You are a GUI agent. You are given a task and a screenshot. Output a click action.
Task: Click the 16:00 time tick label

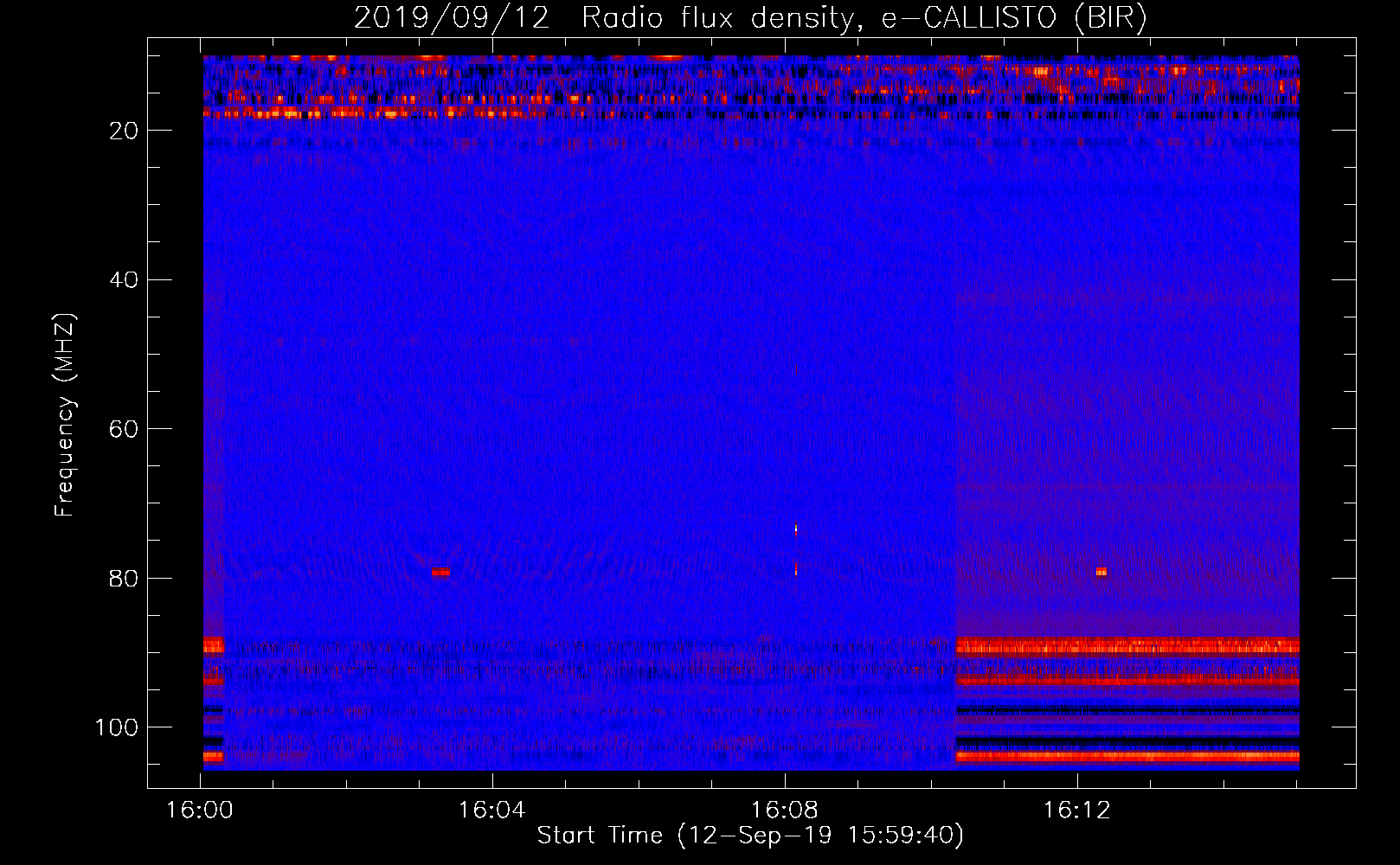pos(200,811)
